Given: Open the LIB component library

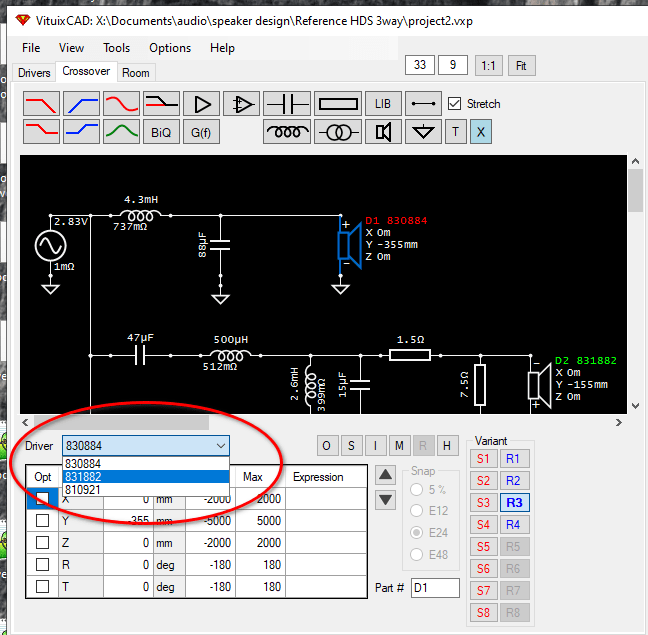Looking at the screenshot, I should [383, 104].
